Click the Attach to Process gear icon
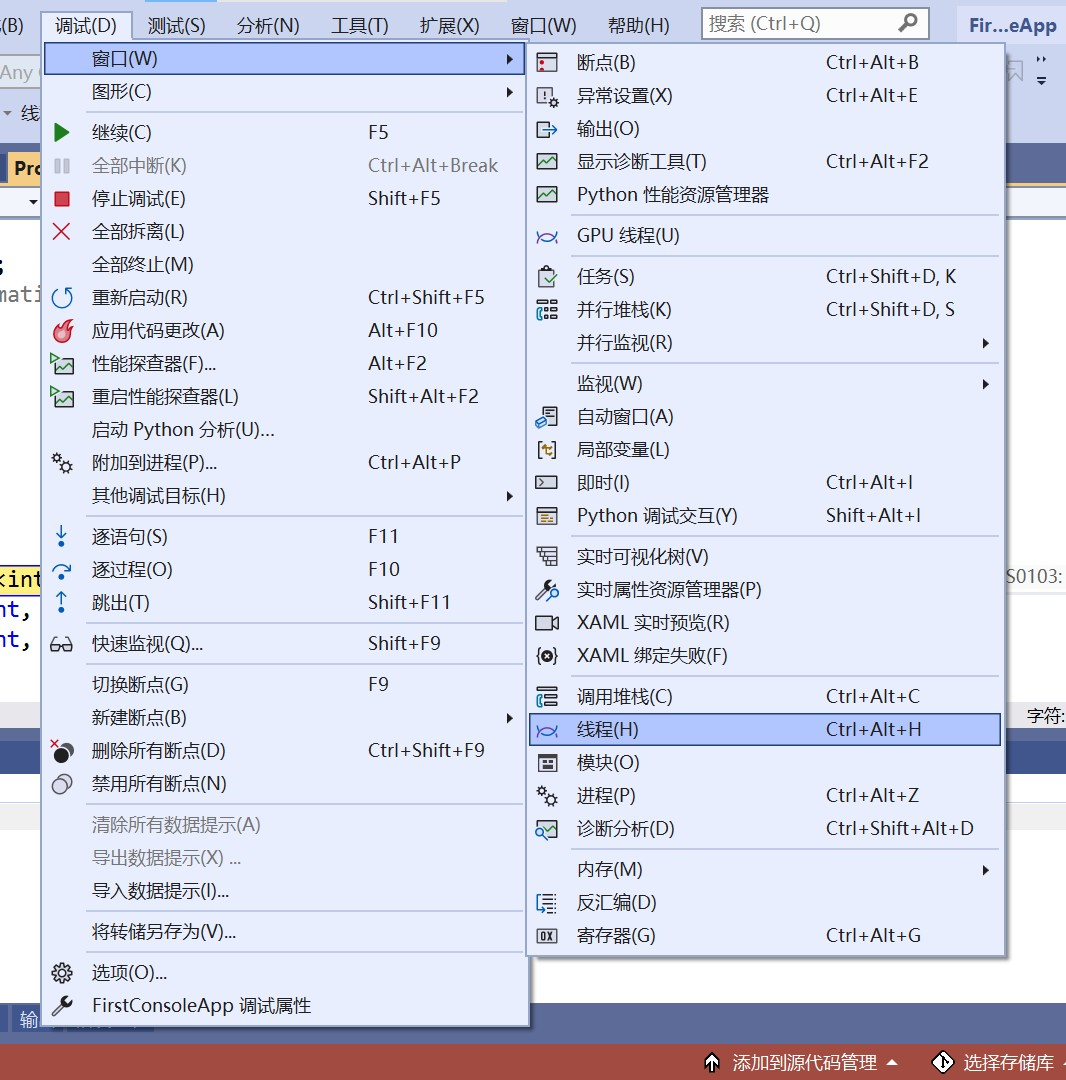The width and height of the screenshot is (1066, 1080). 62,462
